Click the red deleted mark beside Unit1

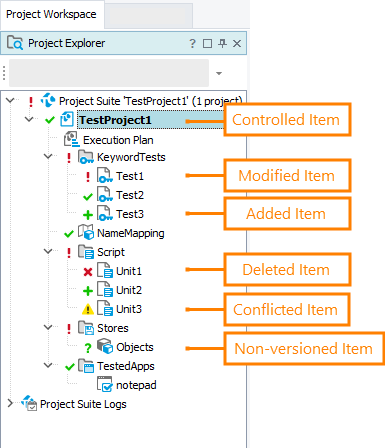coord(88,272)
